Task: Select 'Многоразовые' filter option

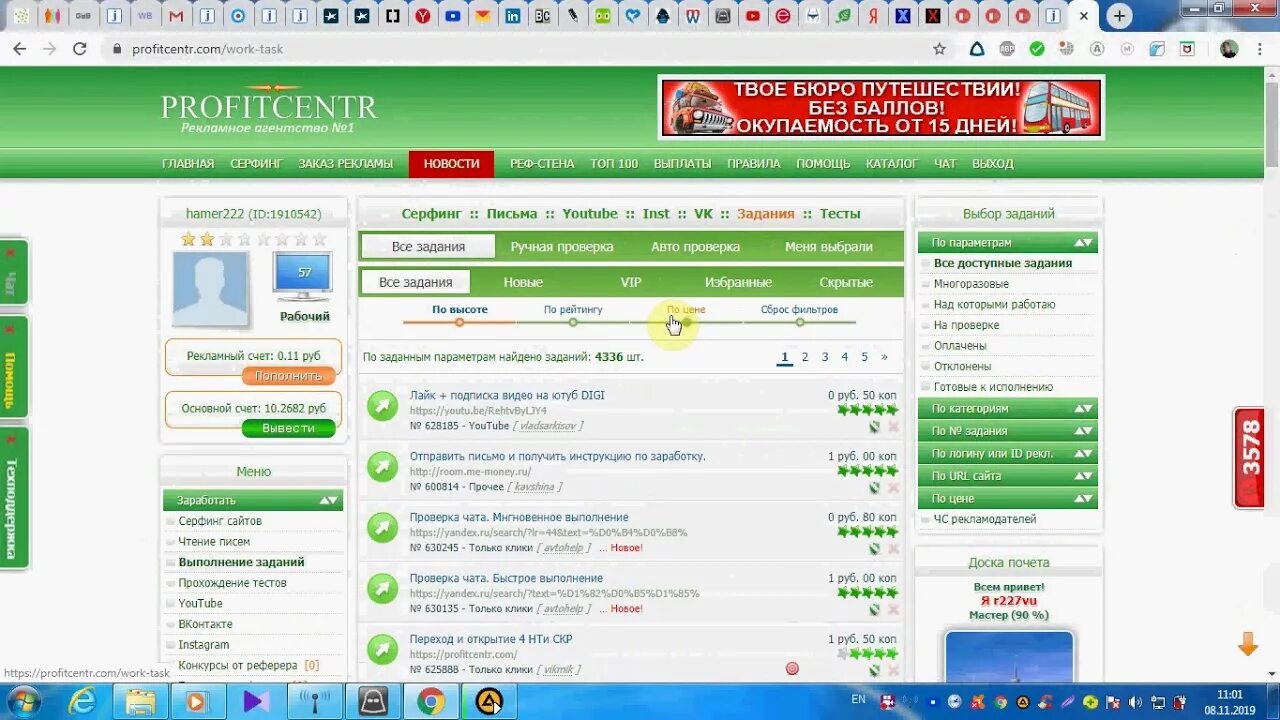Action: pyautogui.click(x=971, y=284)
